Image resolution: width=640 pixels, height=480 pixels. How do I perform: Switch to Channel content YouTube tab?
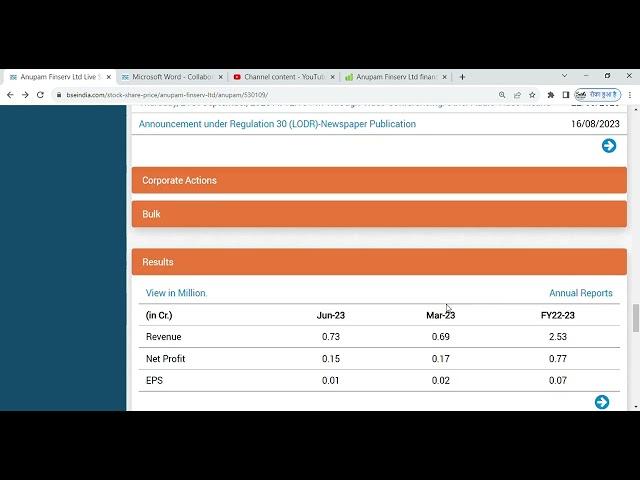pyautogui.click(x=283, y=77)
